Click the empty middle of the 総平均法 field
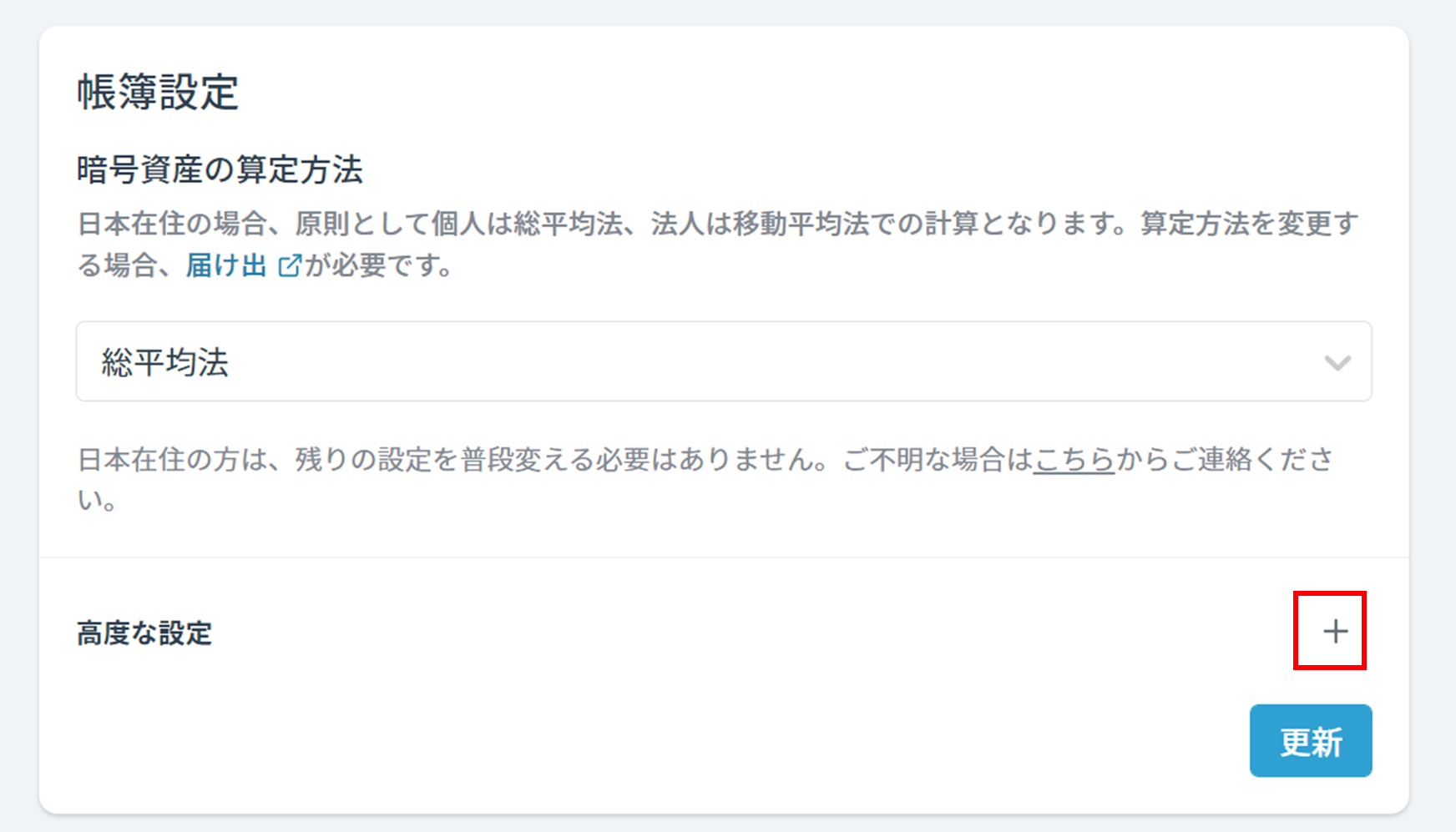 751,362
